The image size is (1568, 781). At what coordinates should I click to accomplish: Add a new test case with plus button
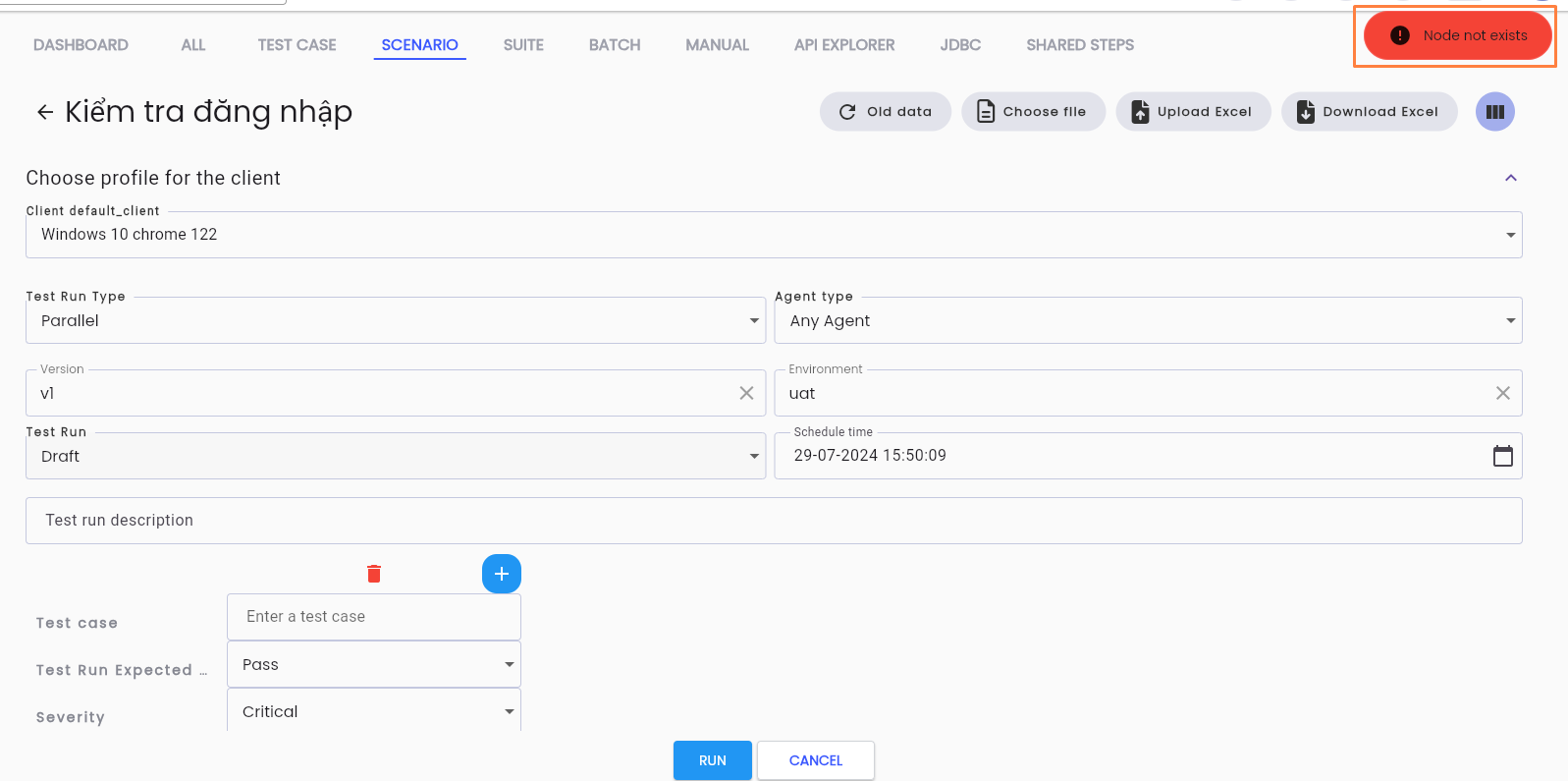click(x=502, y=574)
